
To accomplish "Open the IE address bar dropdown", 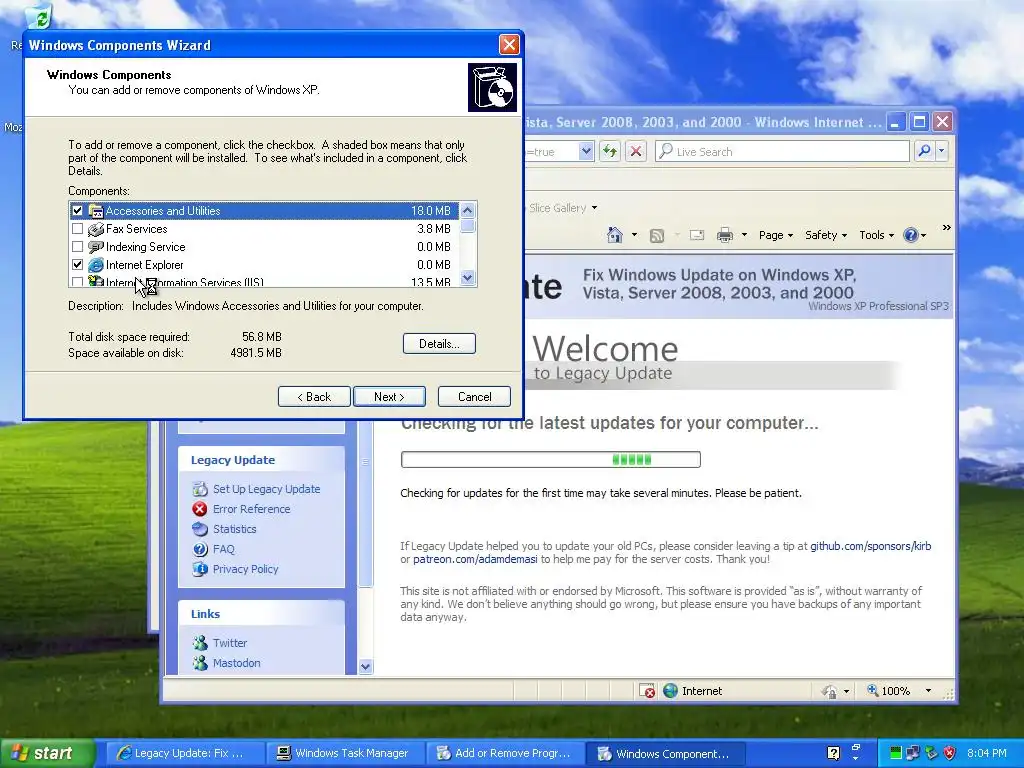I will click(586, 152).
